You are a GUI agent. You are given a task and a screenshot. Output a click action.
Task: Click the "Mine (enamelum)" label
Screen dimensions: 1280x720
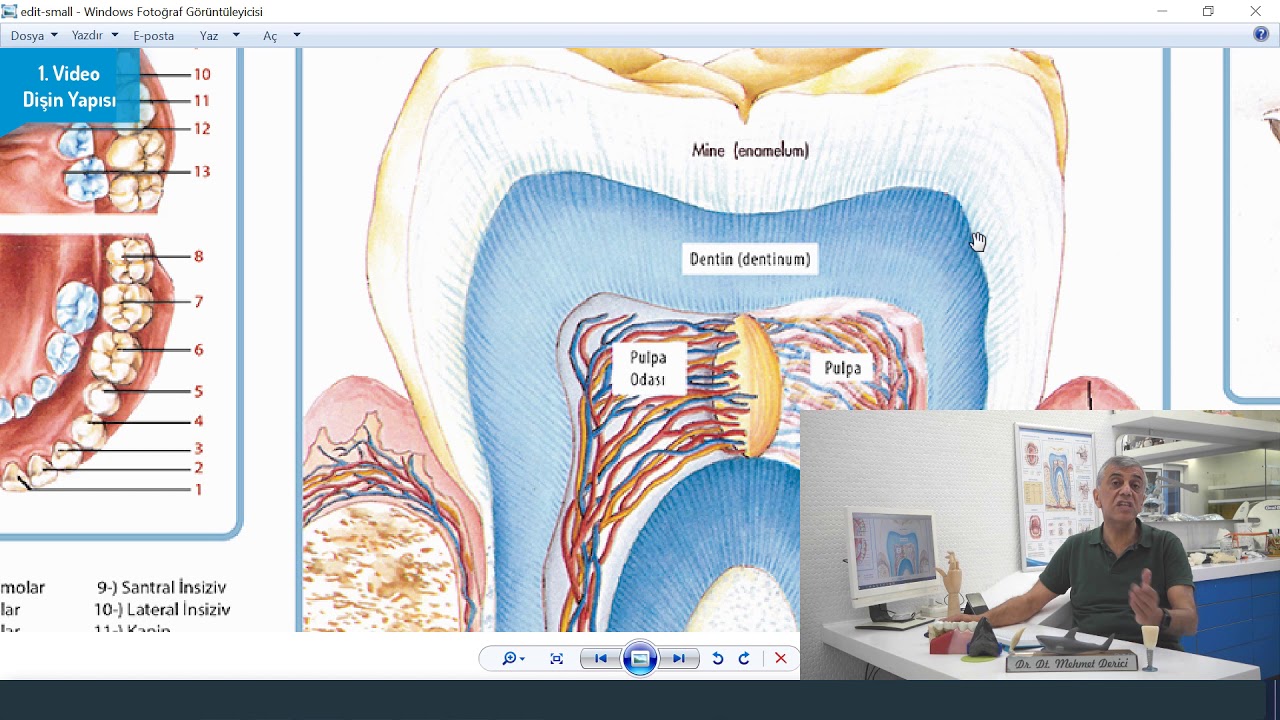(x=750, y=150)
